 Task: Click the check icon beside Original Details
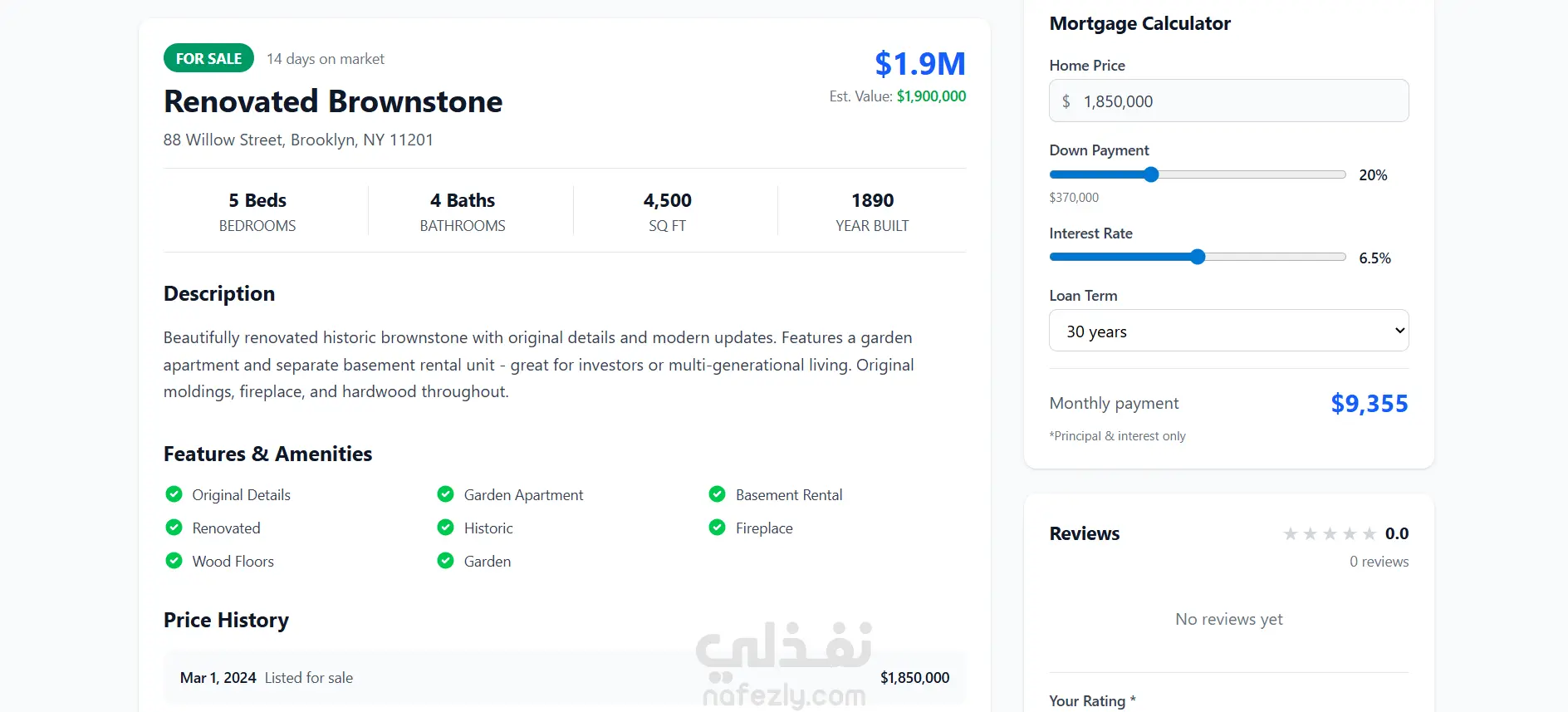click(174, 494)
